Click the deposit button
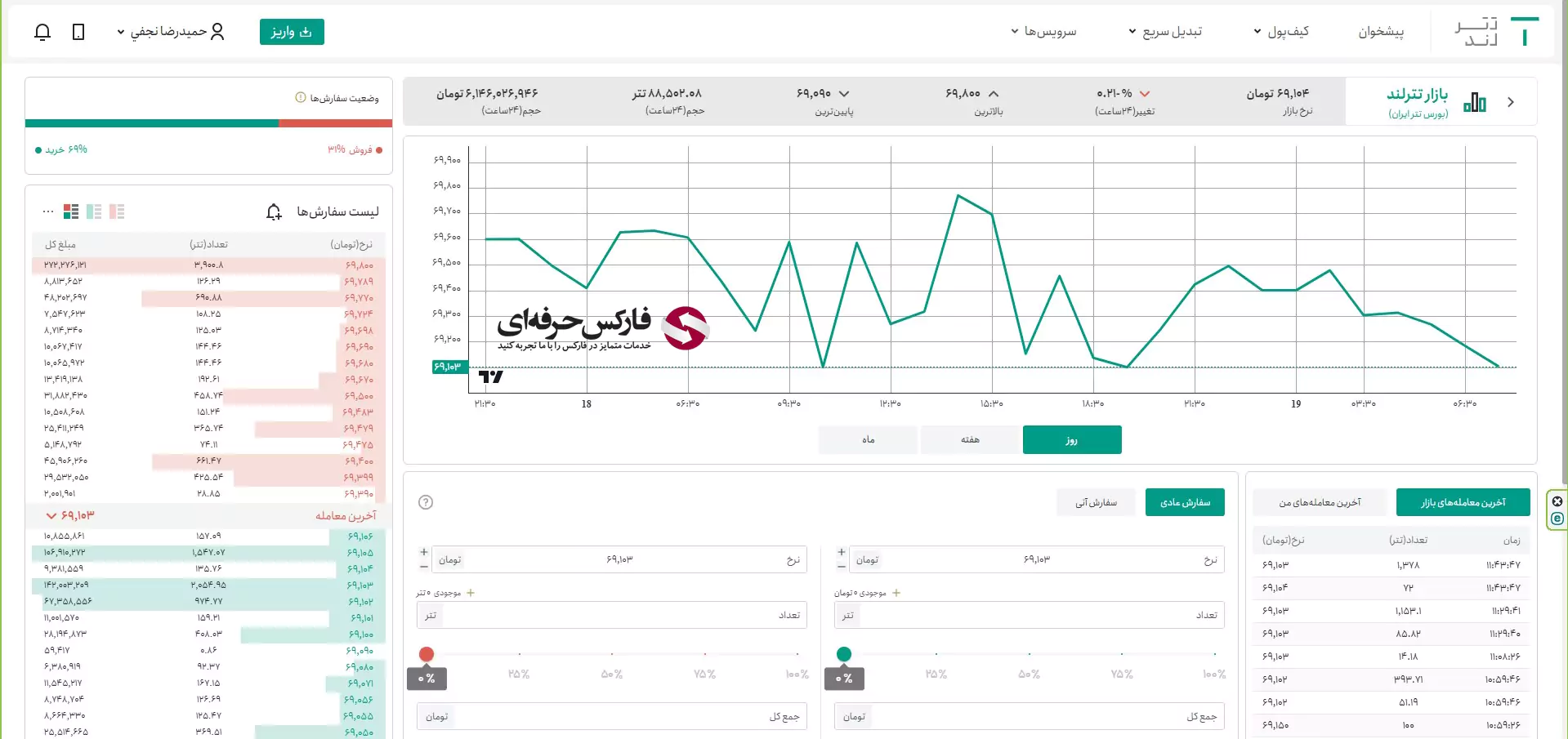1568x739 pixels. pyautogui.click(x=292, y=32)
